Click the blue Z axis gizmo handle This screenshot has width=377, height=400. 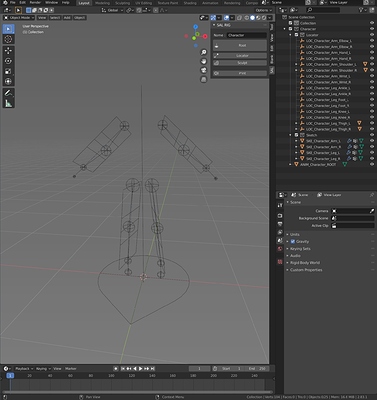coord(196,27)
